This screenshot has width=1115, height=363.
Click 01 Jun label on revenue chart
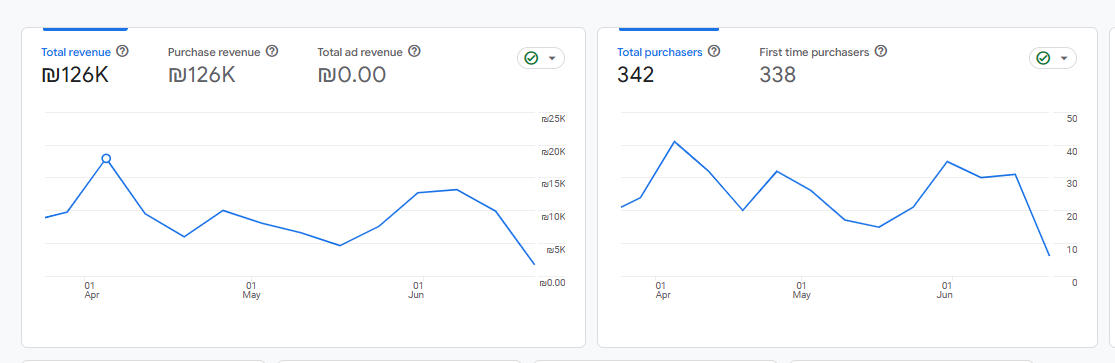click(417, 290)
